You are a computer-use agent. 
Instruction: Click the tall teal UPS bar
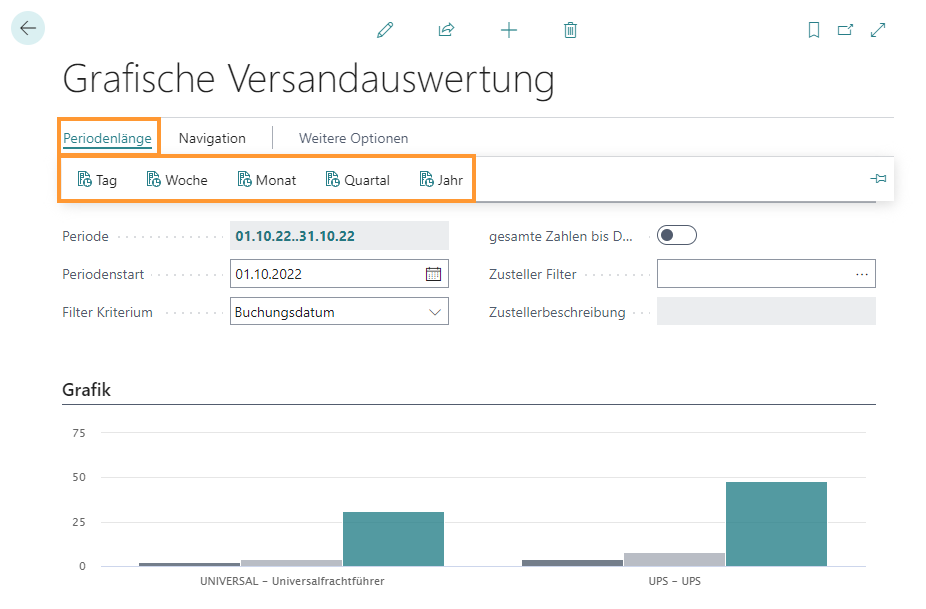click(x=776, y=523)
